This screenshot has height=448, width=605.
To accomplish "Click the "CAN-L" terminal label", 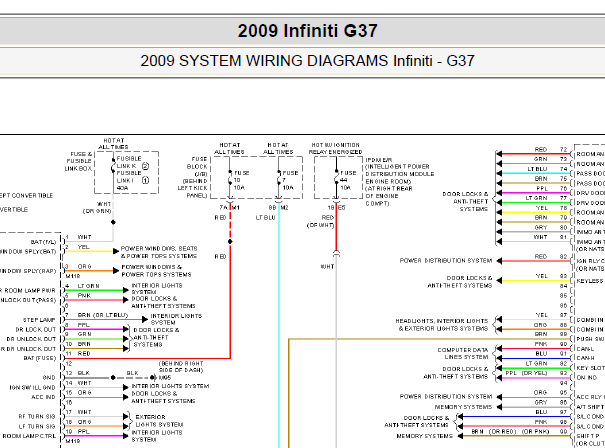I will coord(585,348).
